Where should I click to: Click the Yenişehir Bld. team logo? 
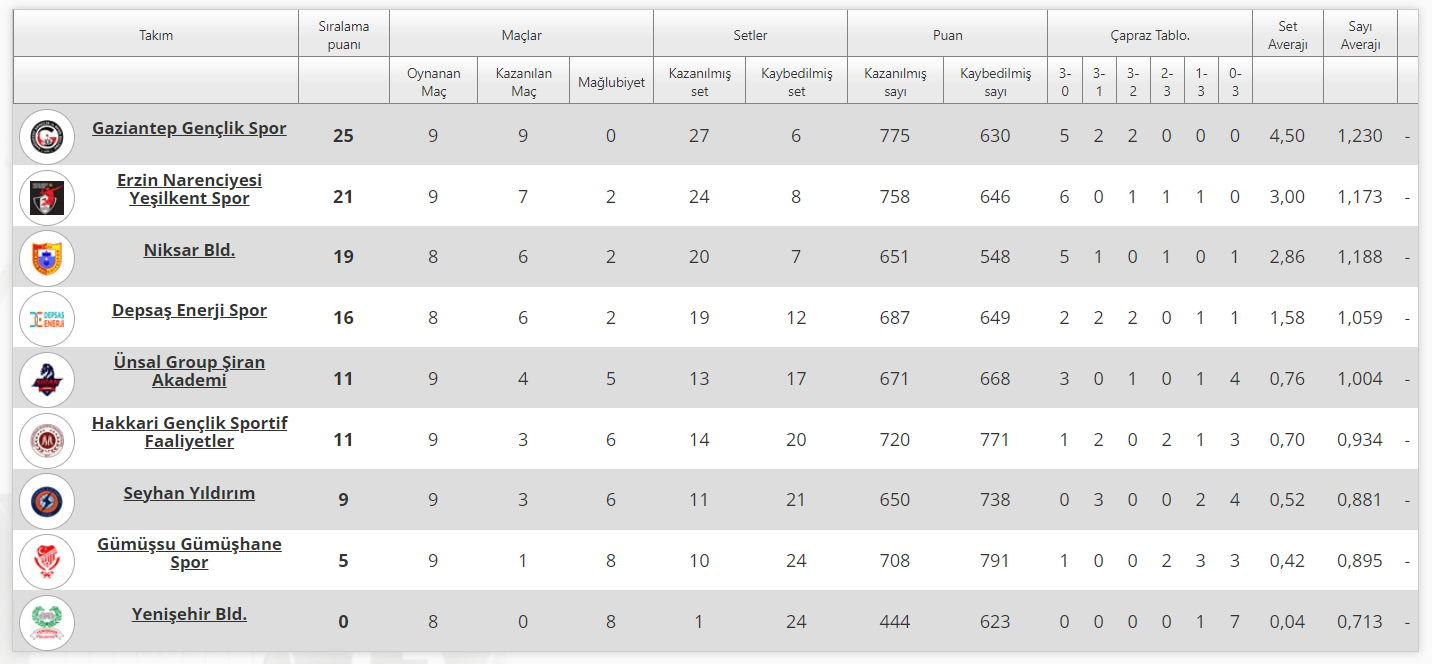[x=47, y=622]
